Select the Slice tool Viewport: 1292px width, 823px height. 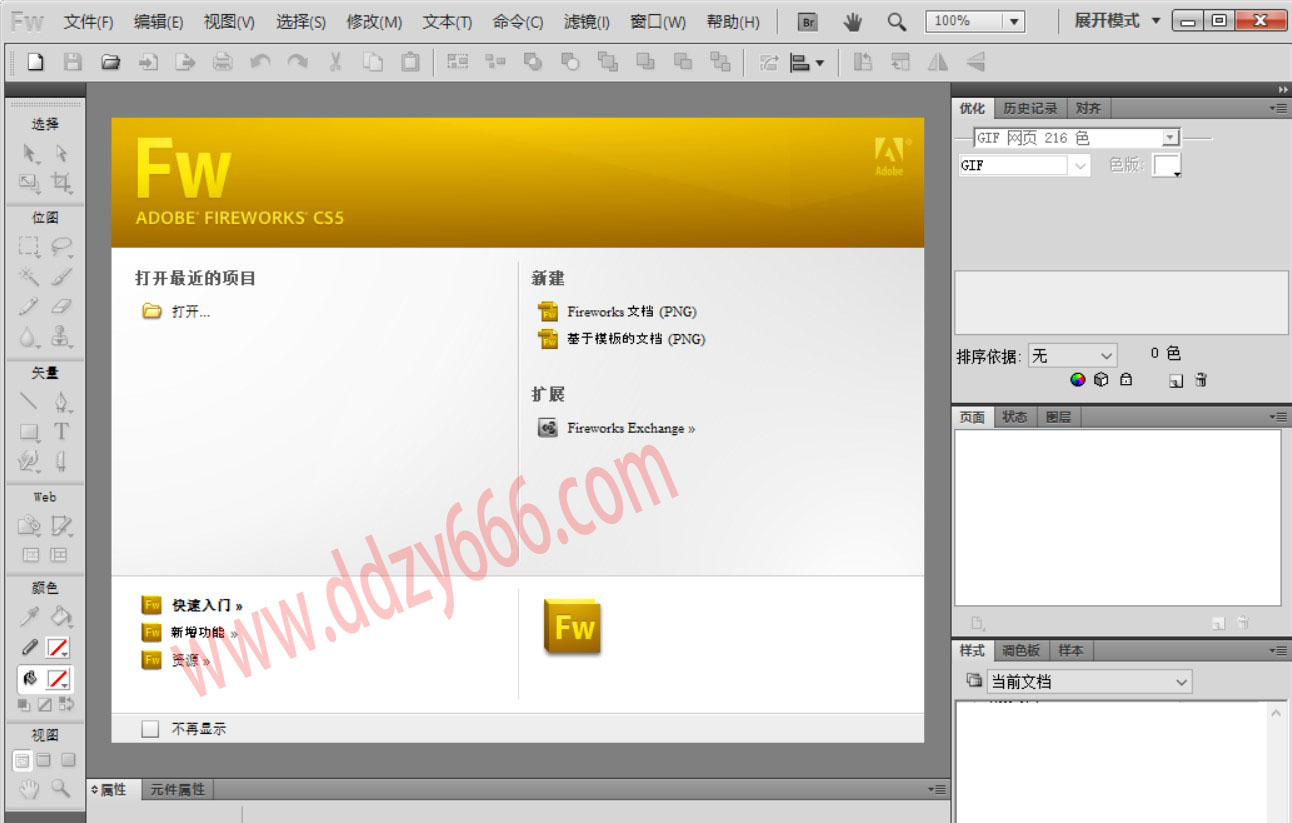(62, 526)
